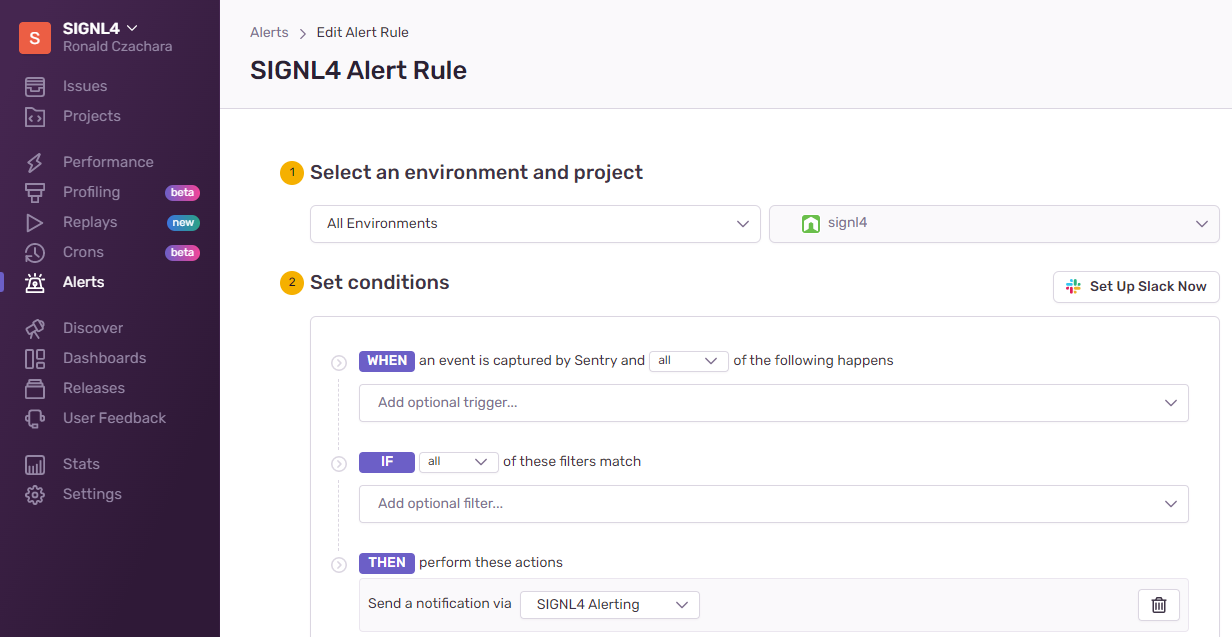Click the Settings gear icon
Viewport: 1232px width, 637px height.
tap(35, 494)
